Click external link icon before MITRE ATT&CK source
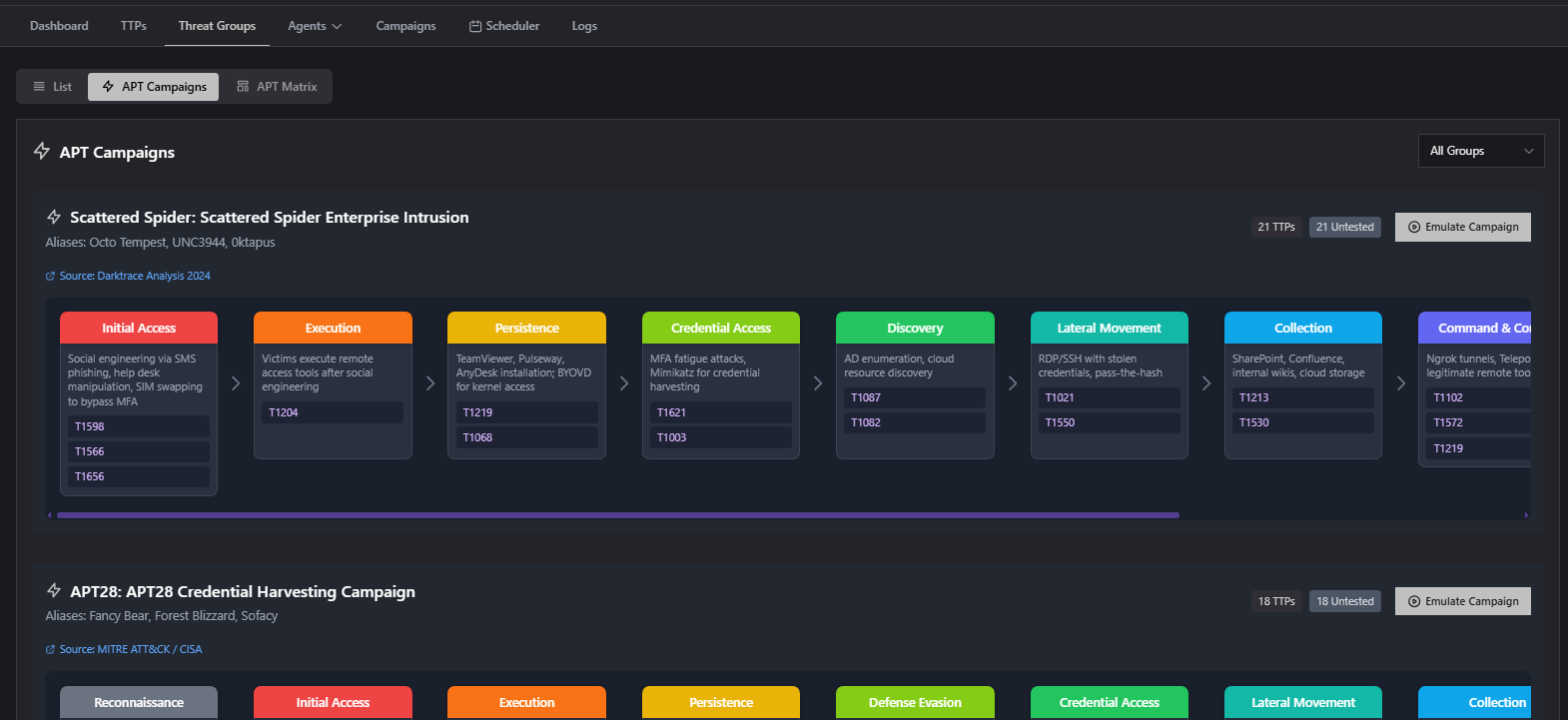This screenshot has width=1568, height=720. click(51, 650)
